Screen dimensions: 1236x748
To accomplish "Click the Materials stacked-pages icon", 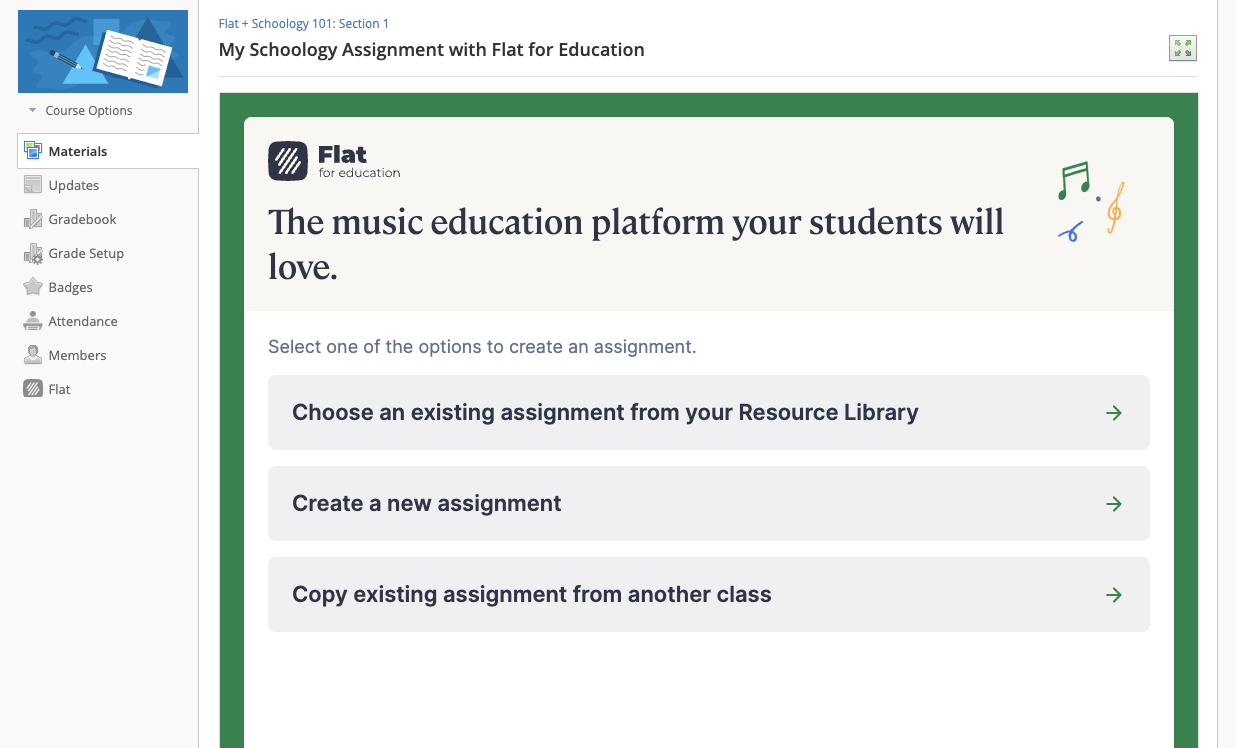I will (x=33, y=150).
